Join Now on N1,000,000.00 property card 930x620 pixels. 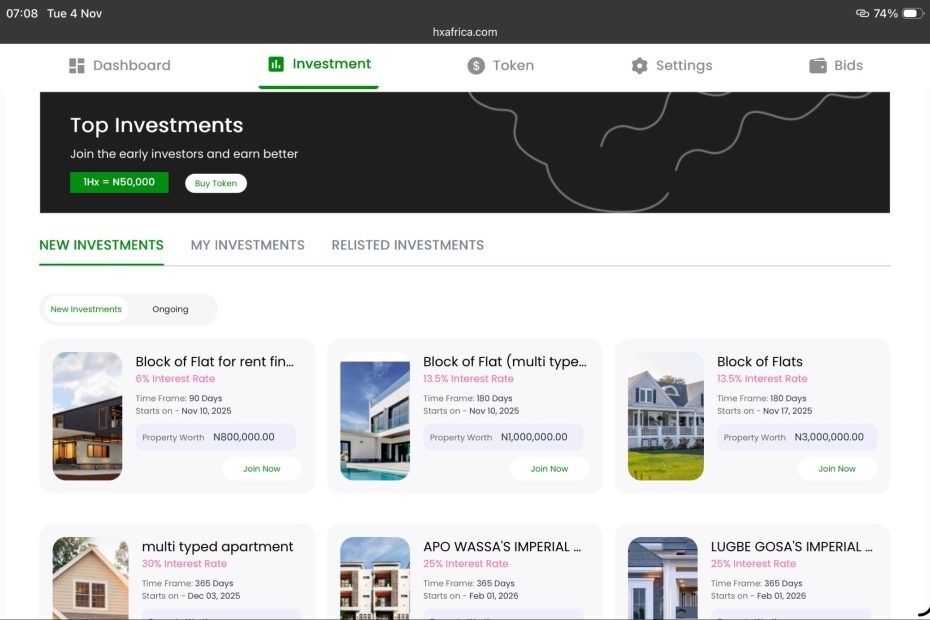(549, 469)
